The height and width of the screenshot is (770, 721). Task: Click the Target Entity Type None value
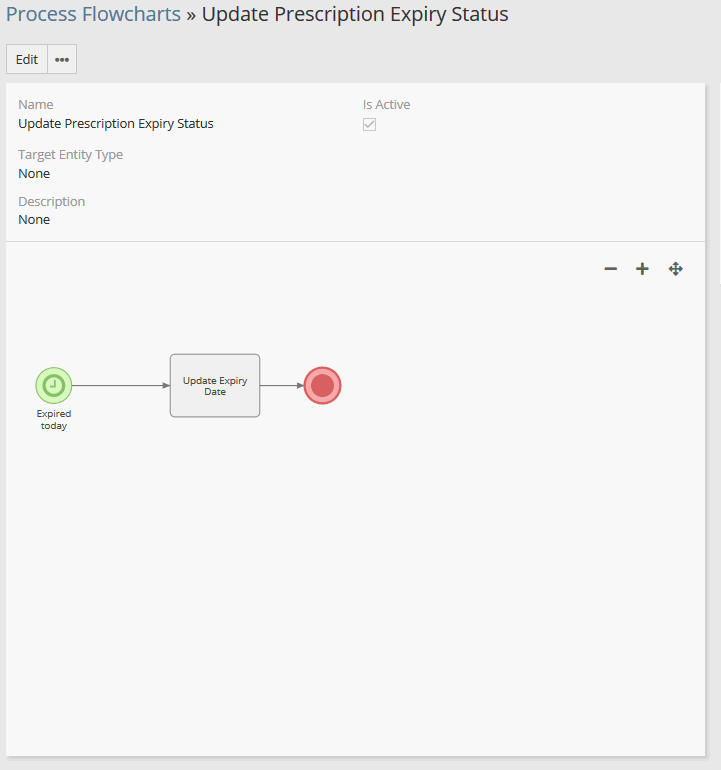click(34, 173)
